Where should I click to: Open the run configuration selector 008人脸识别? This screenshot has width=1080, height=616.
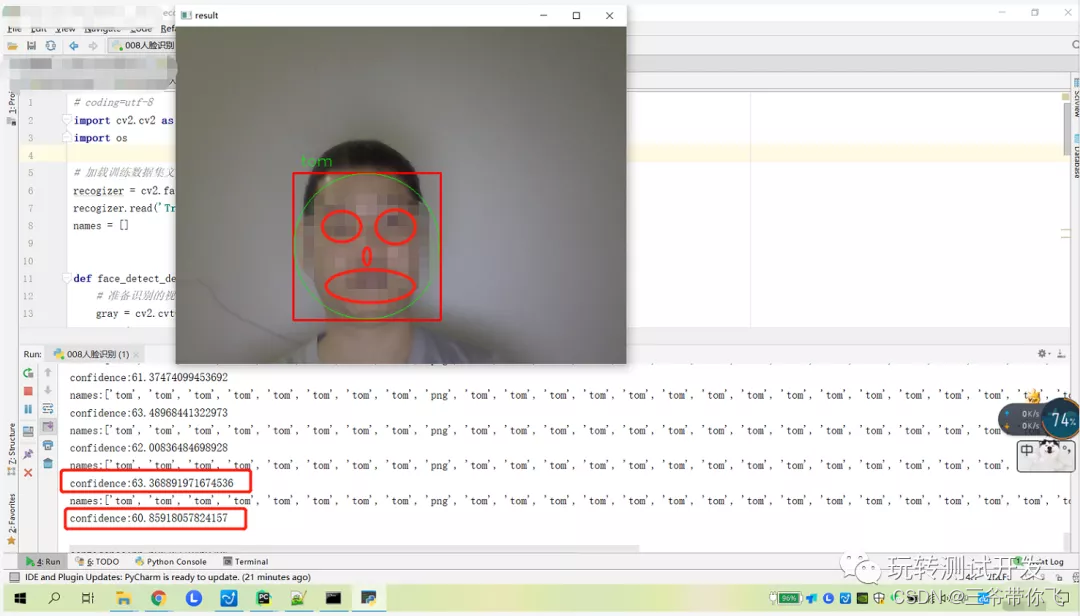click(143, 45)
